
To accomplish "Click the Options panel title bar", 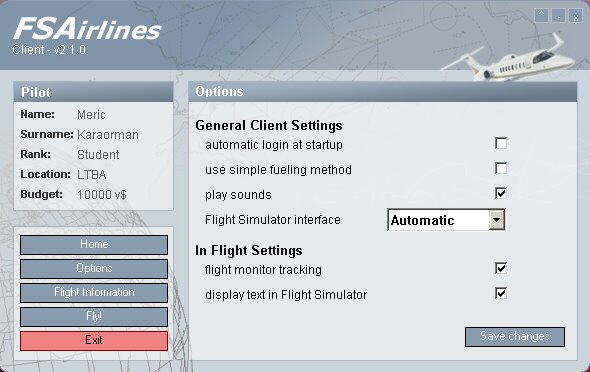I will pyautogui.click(x=383, y=92).
